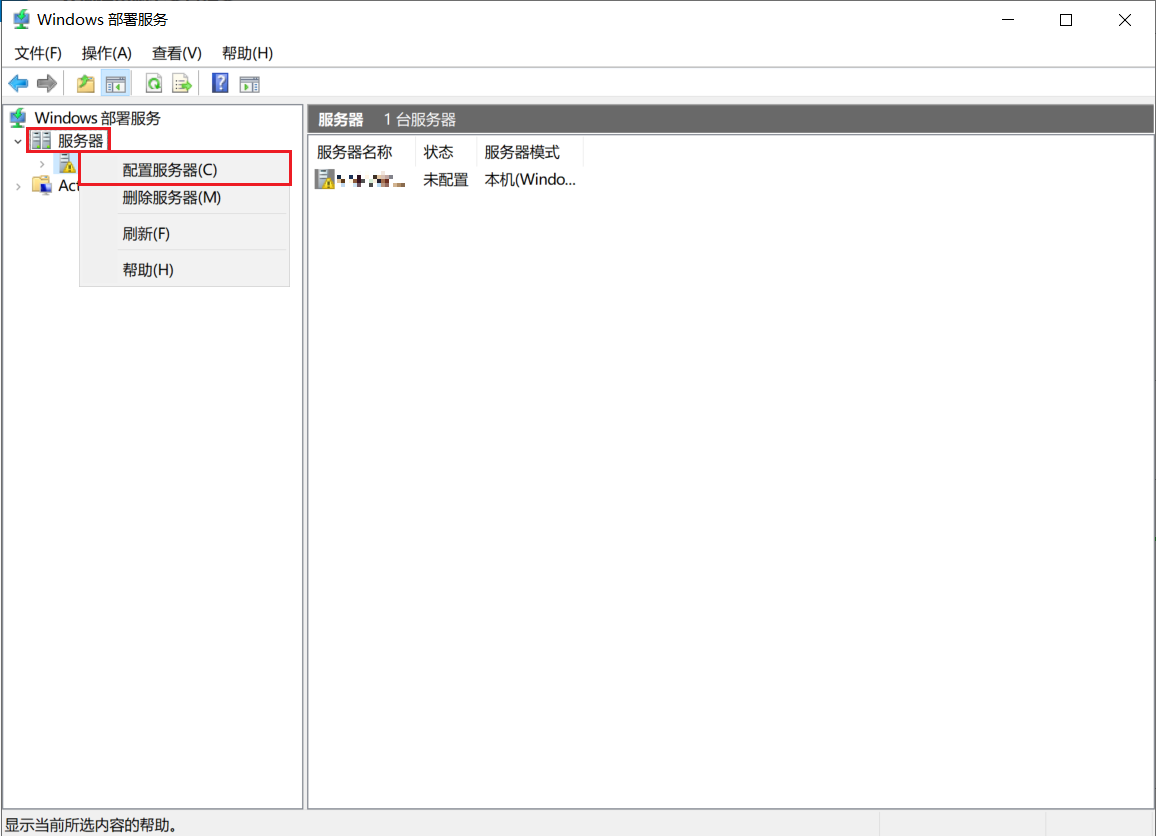The image size is (1156, 836).
Task: Expand the Active Directory node chevron
Action: tap(18, 187)
